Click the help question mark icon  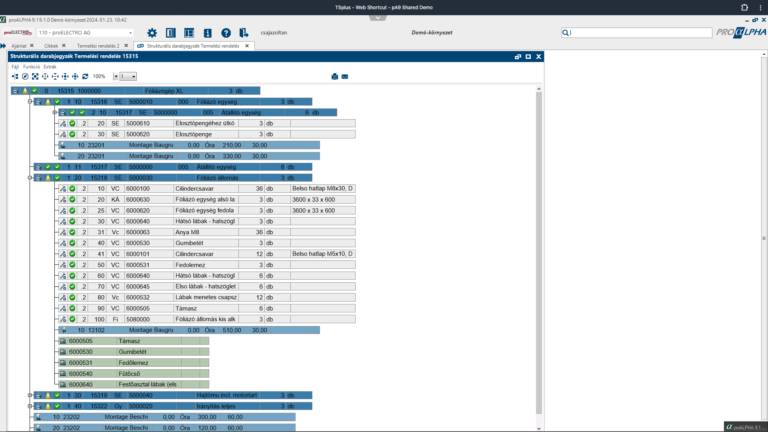click(226, 33)
